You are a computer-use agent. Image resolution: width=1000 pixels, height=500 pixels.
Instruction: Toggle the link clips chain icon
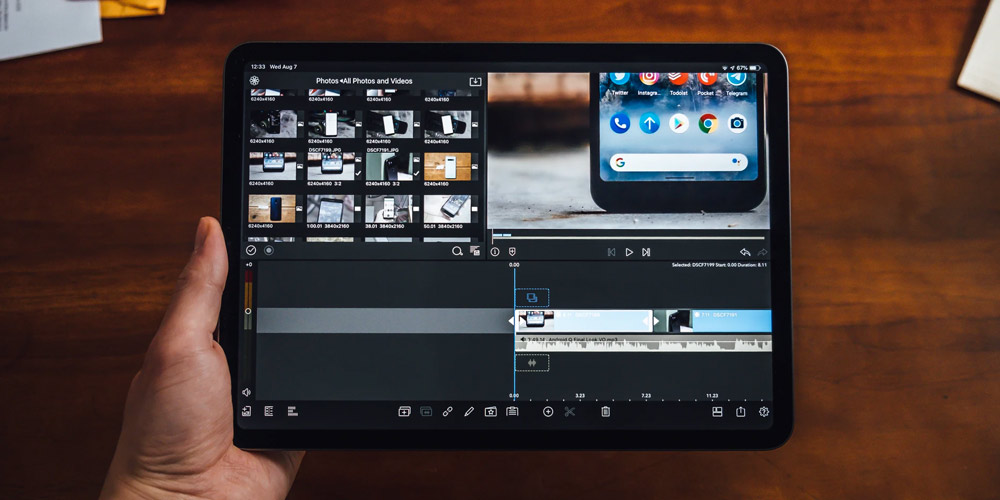click(448, 411)
